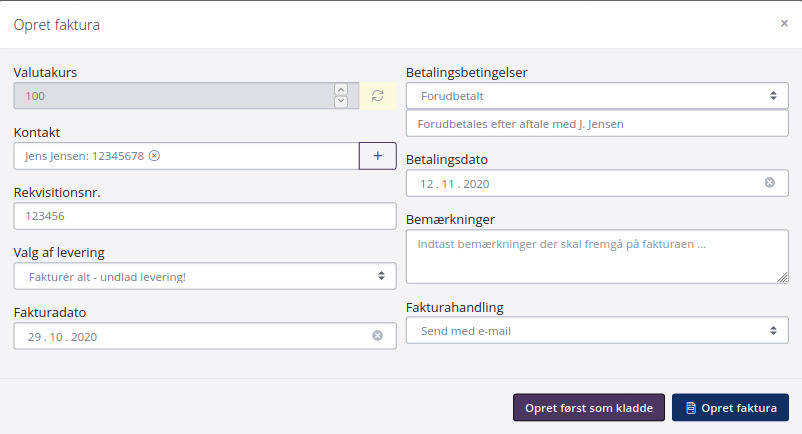Increase Valutakurs with up arrow
This screenshot has height=434, width=802.
click(341, 90)
